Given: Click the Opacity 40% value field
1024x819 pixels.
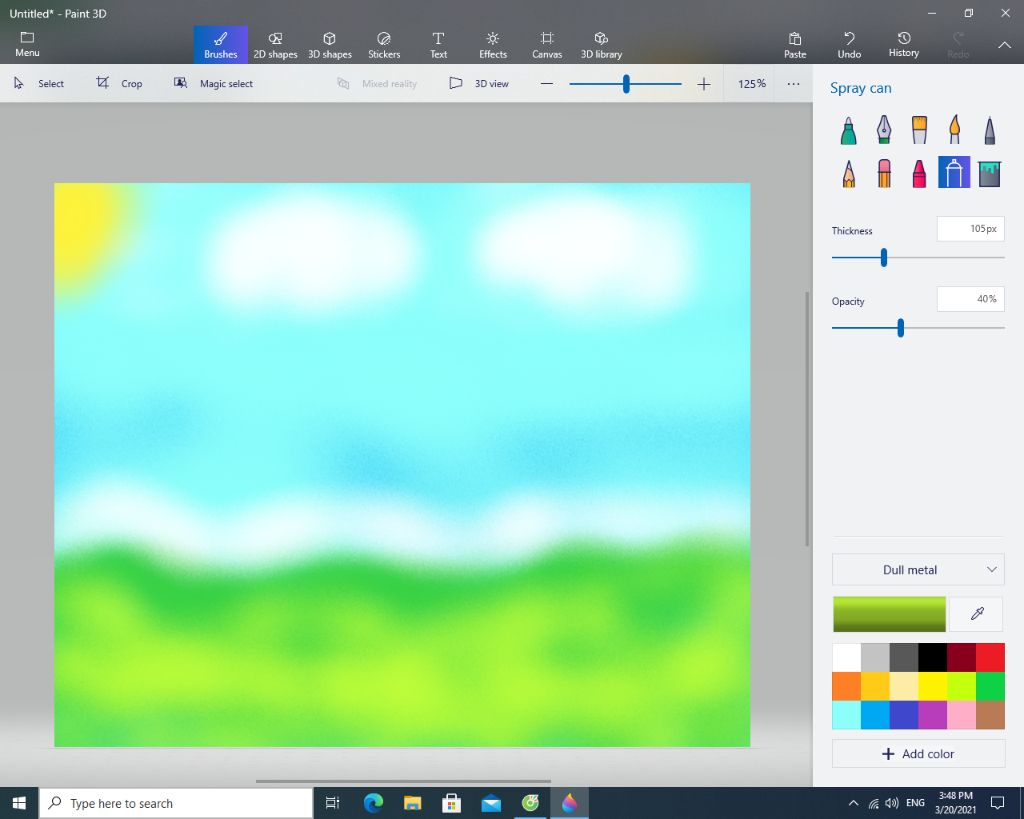Looking at the screenshot, I should (x=970, y=299).
